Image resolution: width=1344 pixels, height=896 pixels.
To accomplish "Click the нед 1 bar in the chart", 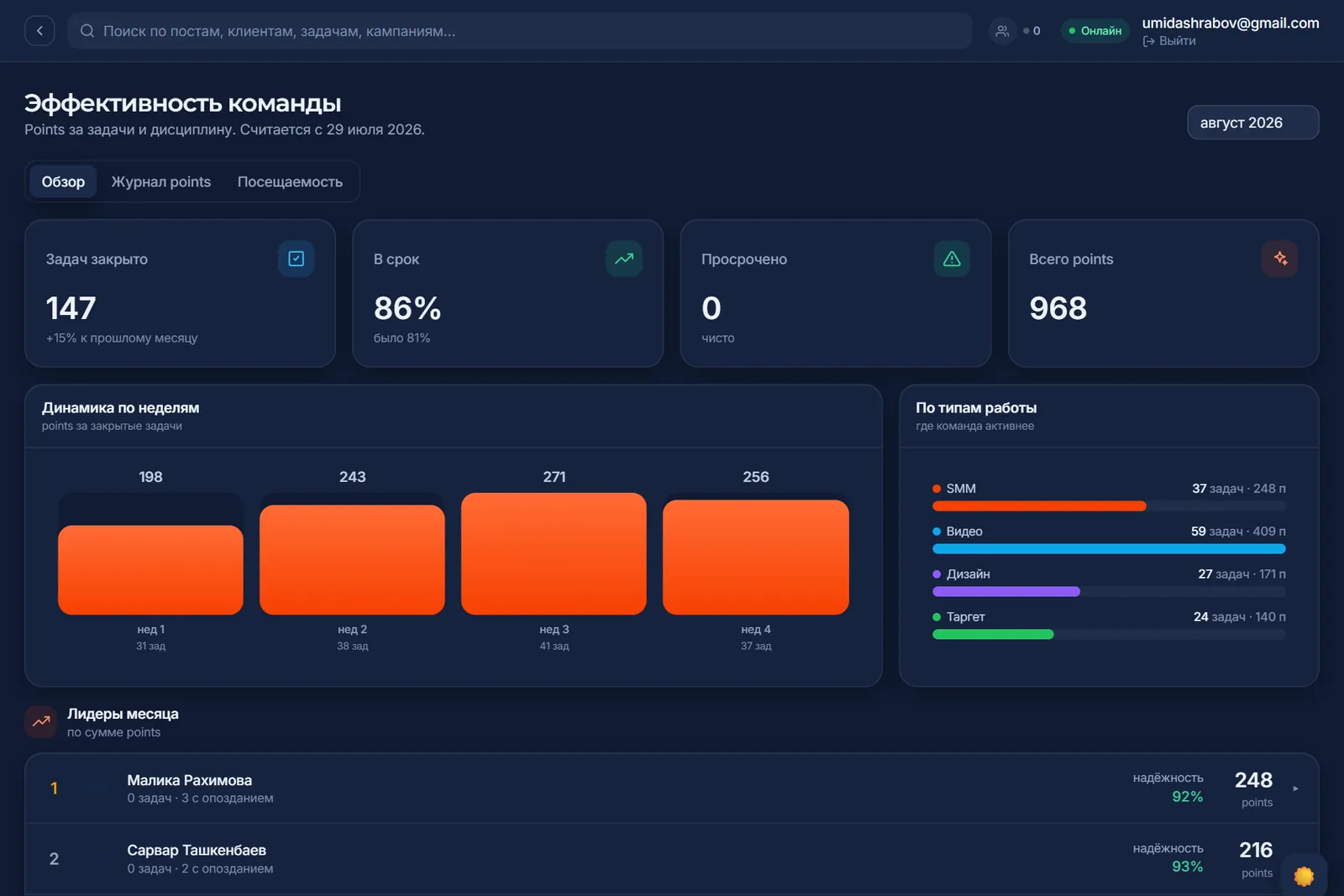I will tap(150, 570).
